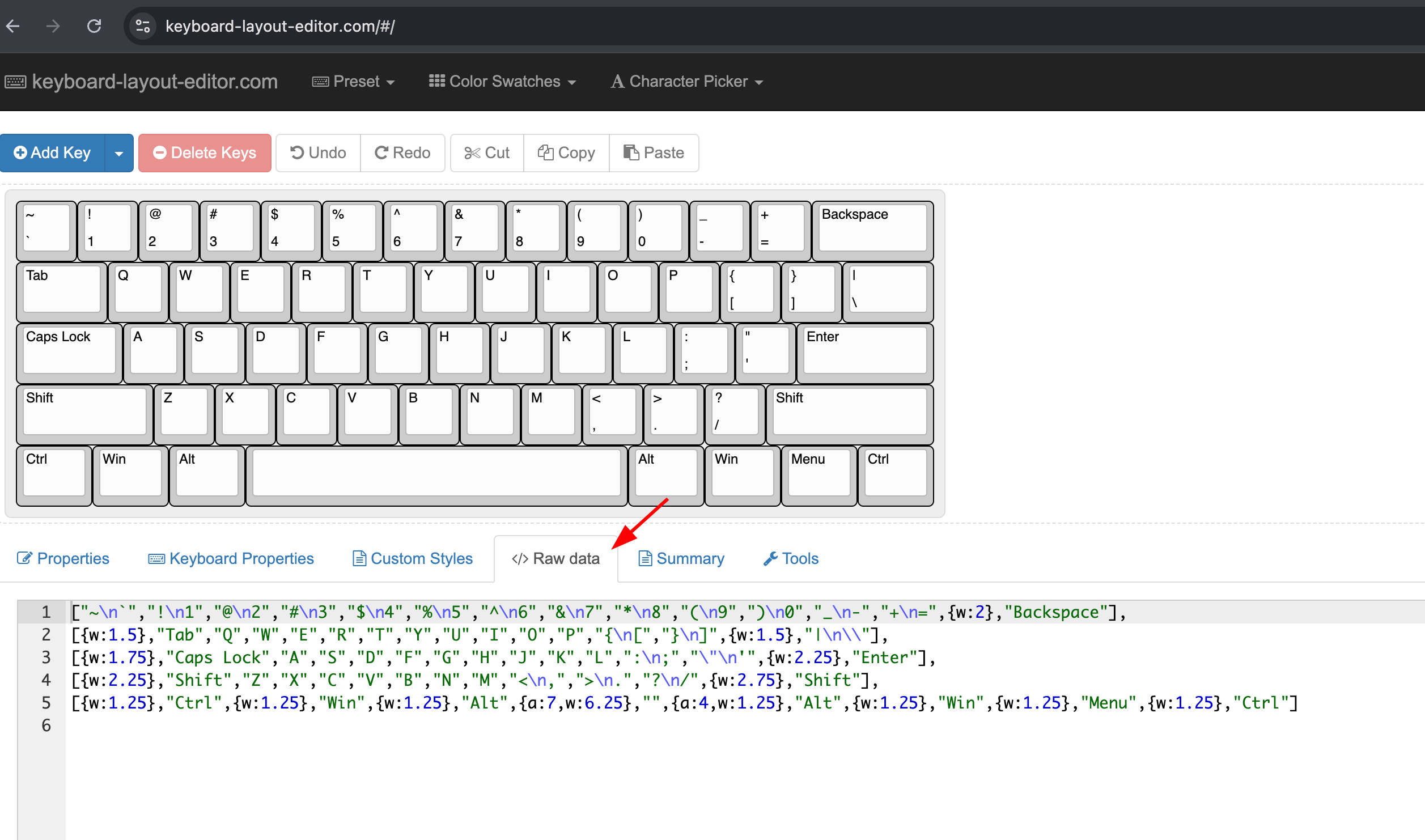Open the Color Swatches menu

pos(502,81)
